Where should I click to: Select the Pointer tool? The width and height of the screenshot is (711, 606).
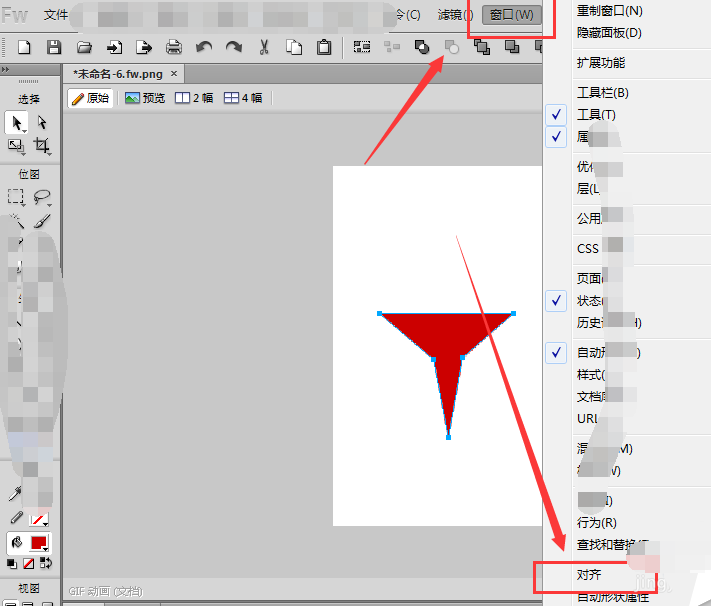pyautogui.click(x=16, y=123)
